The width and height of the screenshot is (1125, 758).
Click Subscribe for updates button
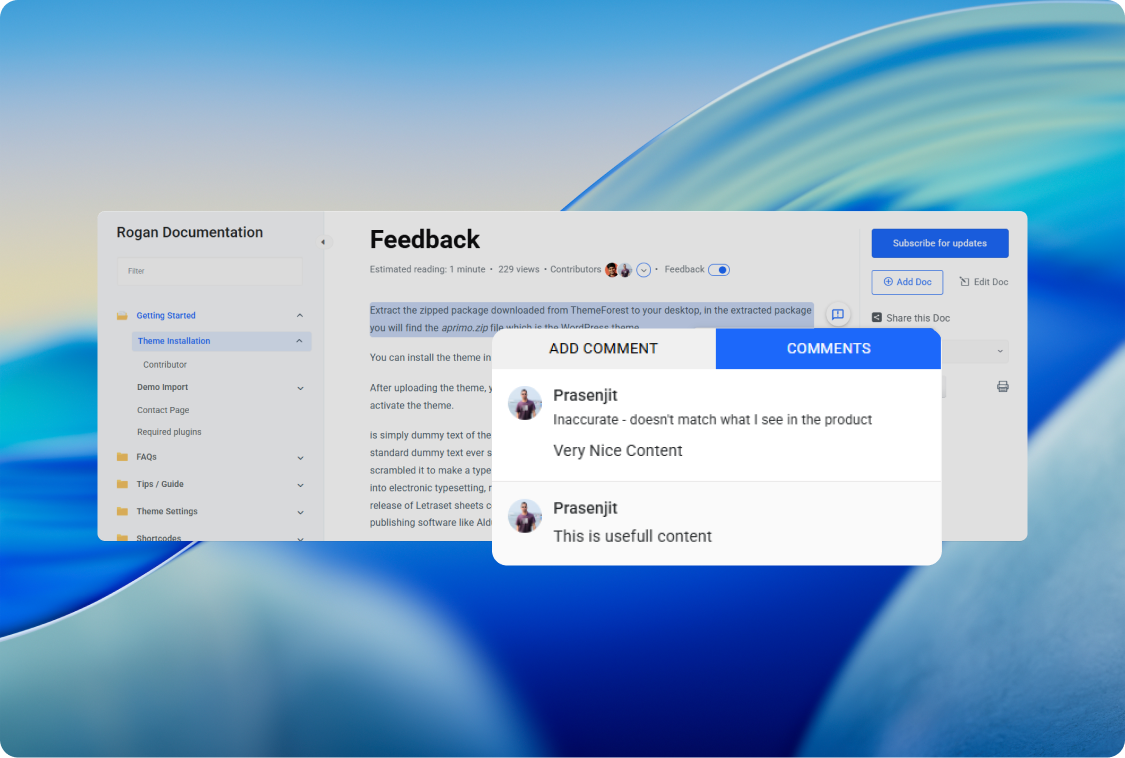[x=939, y=243]
